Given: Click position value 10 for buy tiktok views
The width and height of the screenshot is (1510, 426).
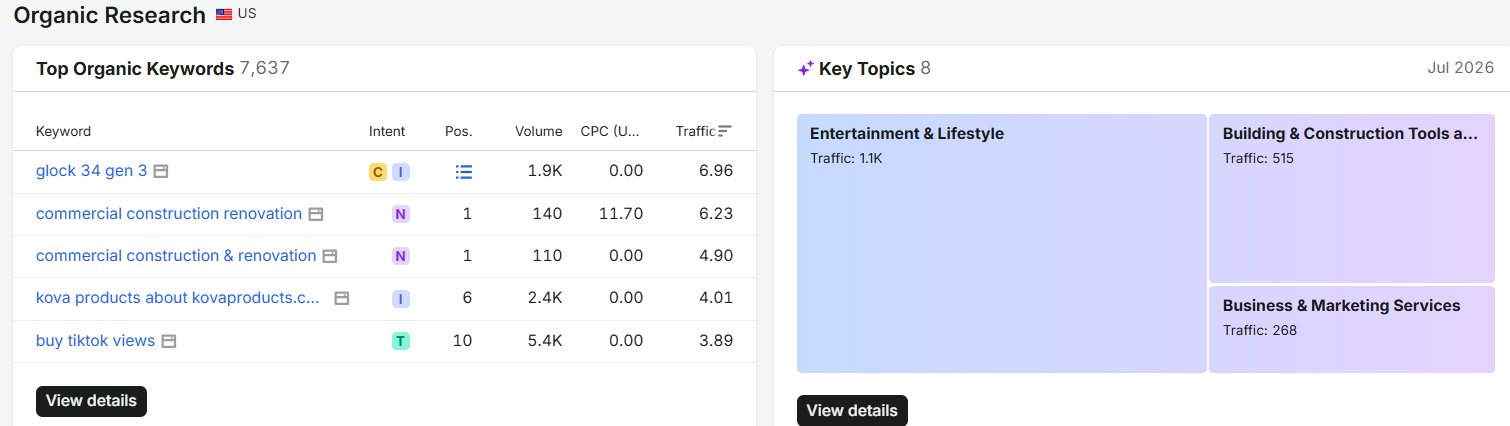Looking at the screenshot, I should [462, 341].
